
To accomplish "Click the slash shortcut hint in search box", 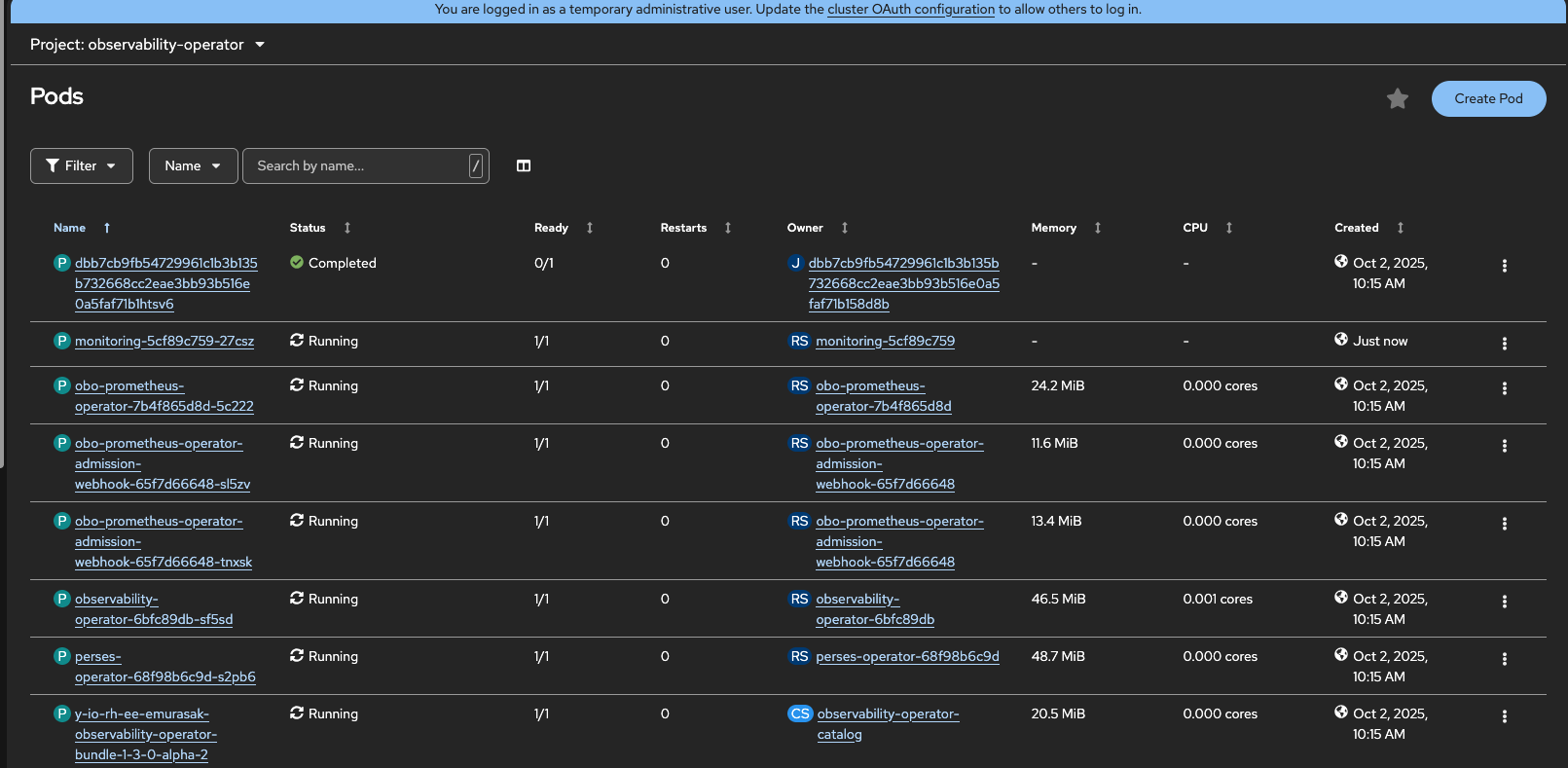I will 476,165.
